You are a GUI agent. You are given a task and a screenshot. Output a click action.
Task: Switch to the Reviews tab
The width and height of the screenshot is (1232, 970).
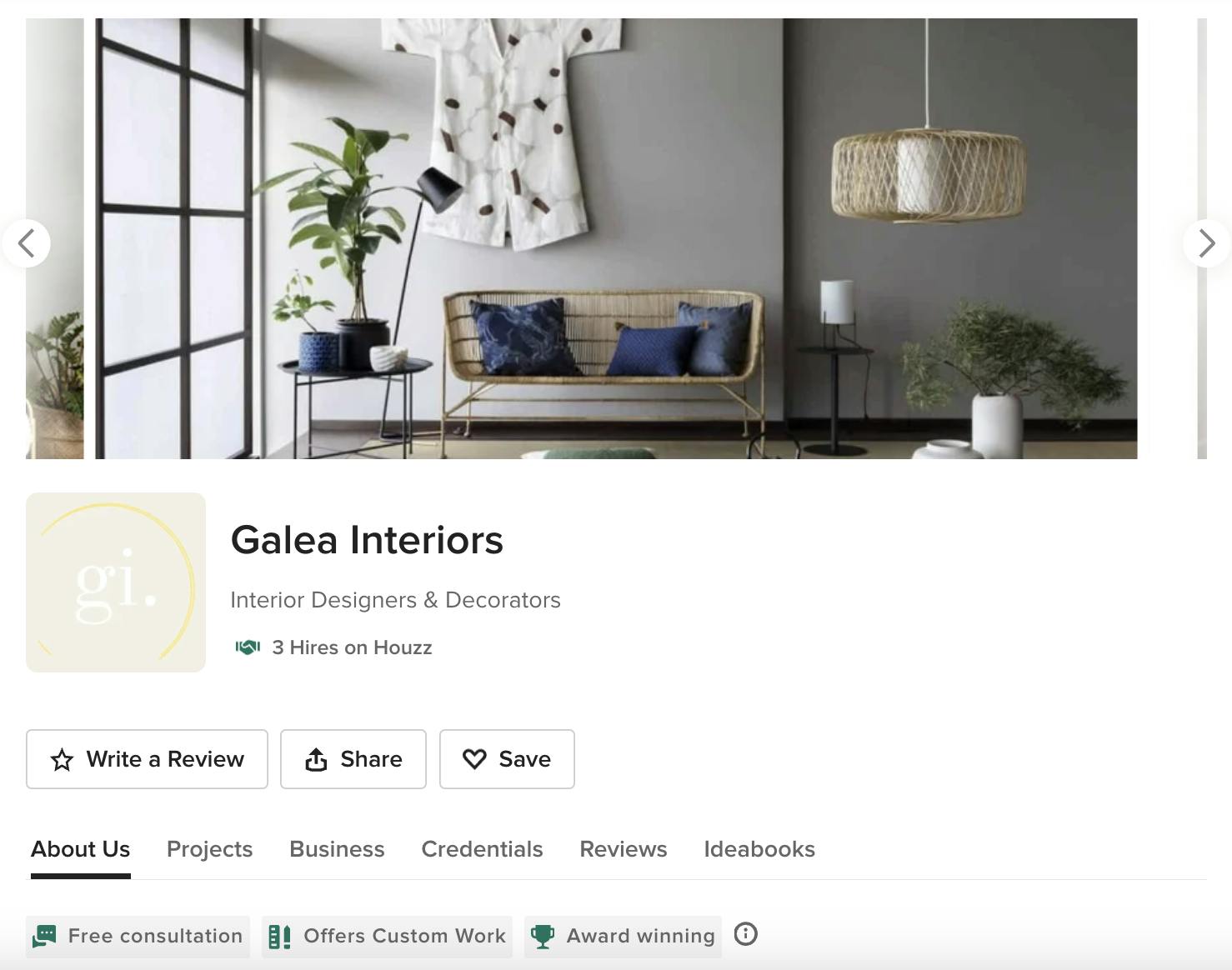[x=624, y=849]
